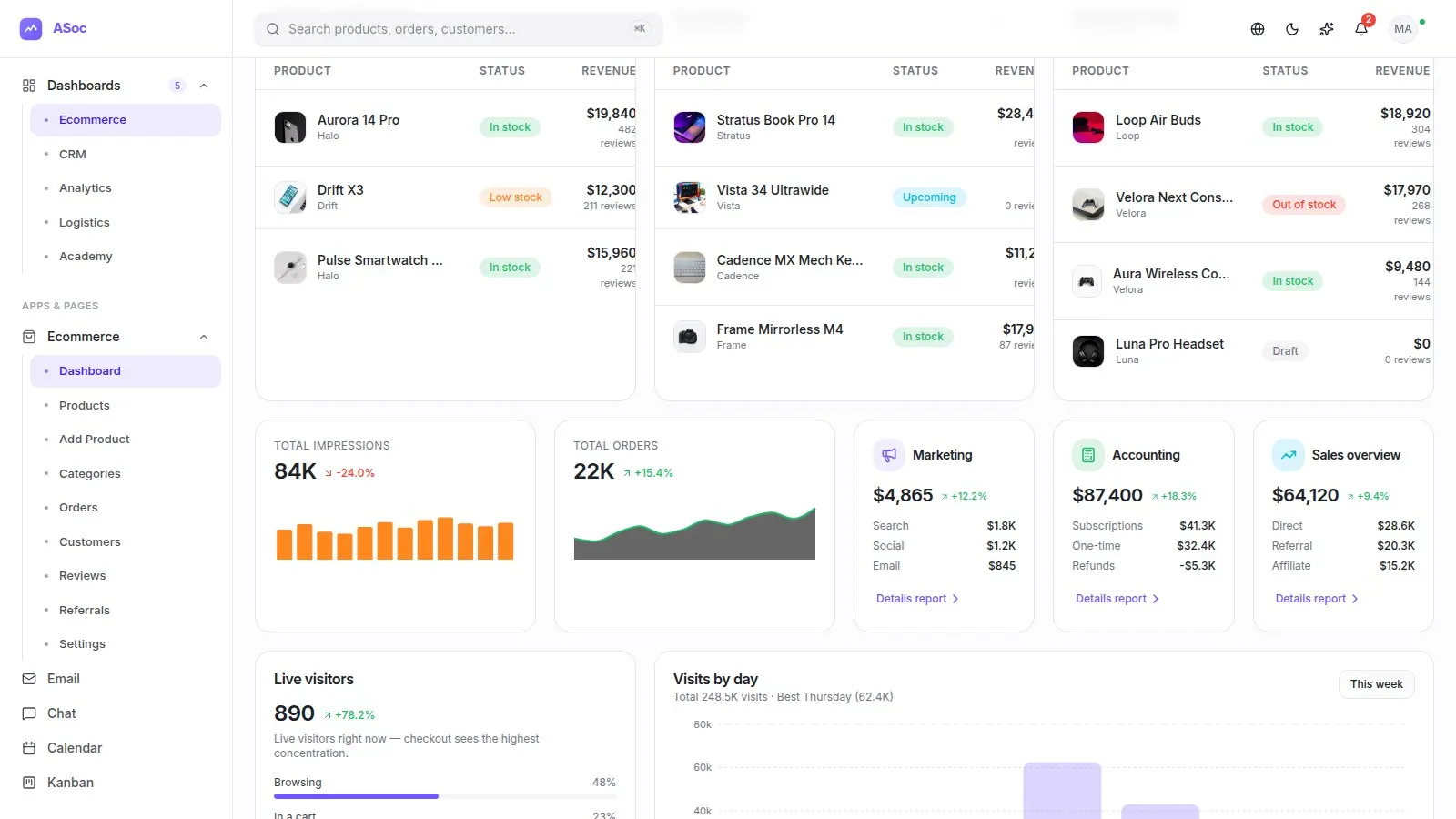Open the MA user avatar menu
This screenshot has height=819, width=1456.
(x=1403, y=29)
